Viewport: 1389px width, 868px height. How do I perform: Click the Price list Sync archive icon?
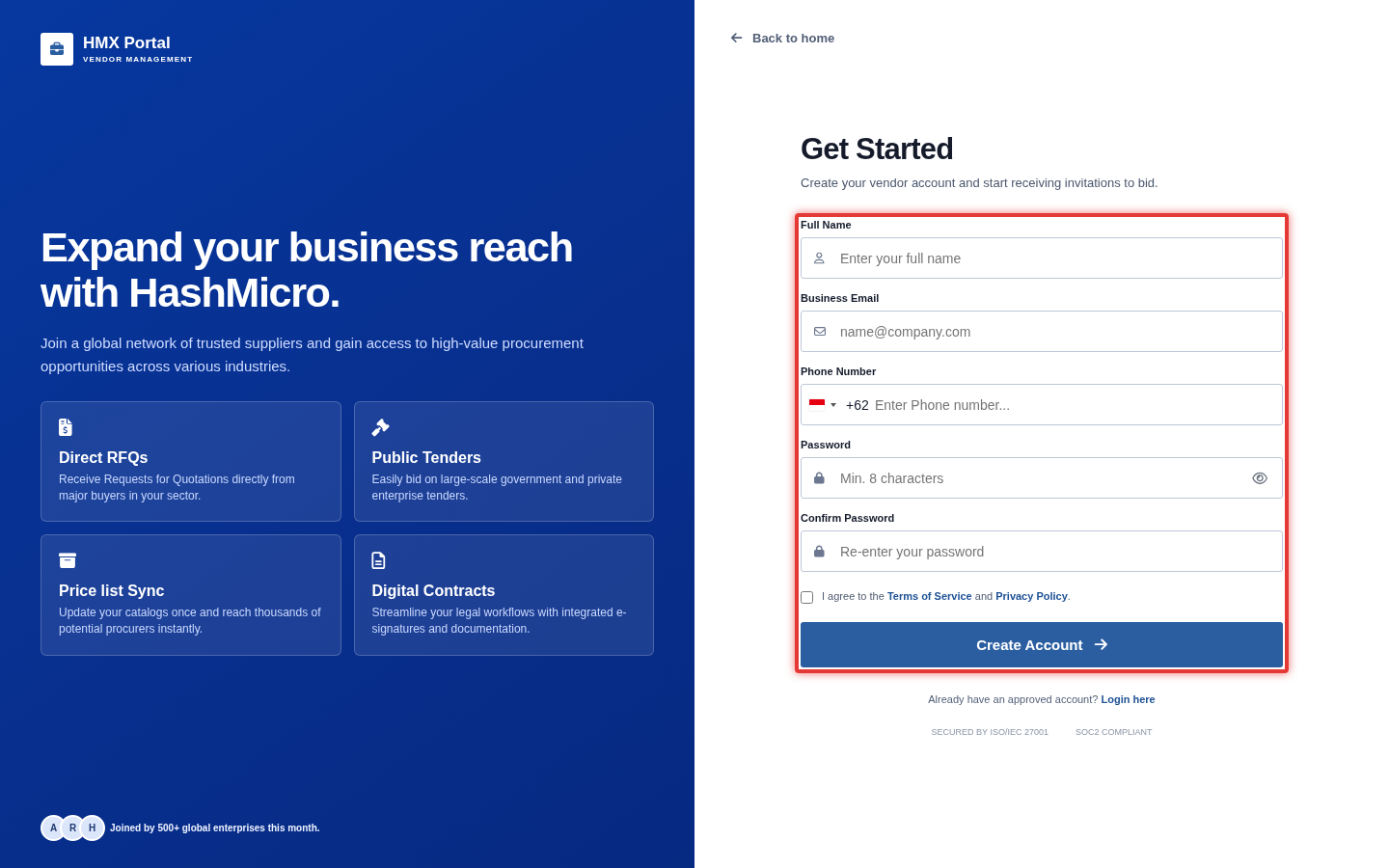68,560
